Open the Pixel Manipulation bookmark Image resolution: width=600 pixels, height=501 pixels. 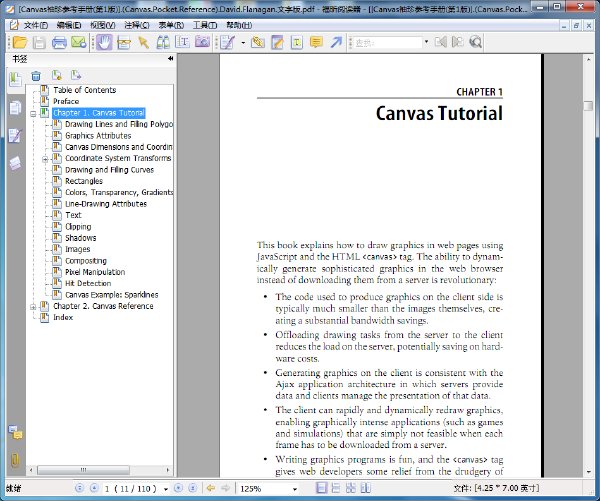95,272
